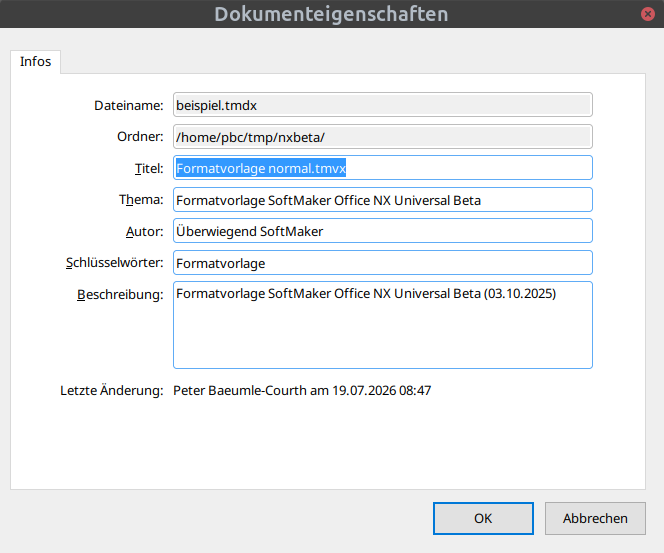The image size is (664, 553).
Task: Confirm the dialog with the OK button
Action: pyautogui.click(x=483, y=518)
